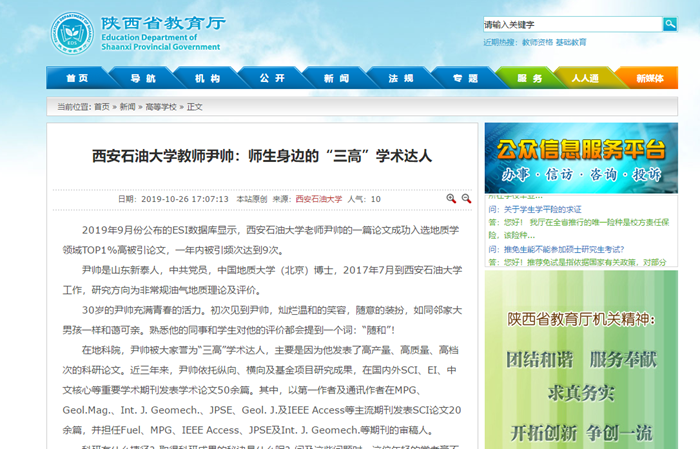The image size is (700, 449).
Task: Click the 基础教育 hot search link
Action: [x=571, y=43]
